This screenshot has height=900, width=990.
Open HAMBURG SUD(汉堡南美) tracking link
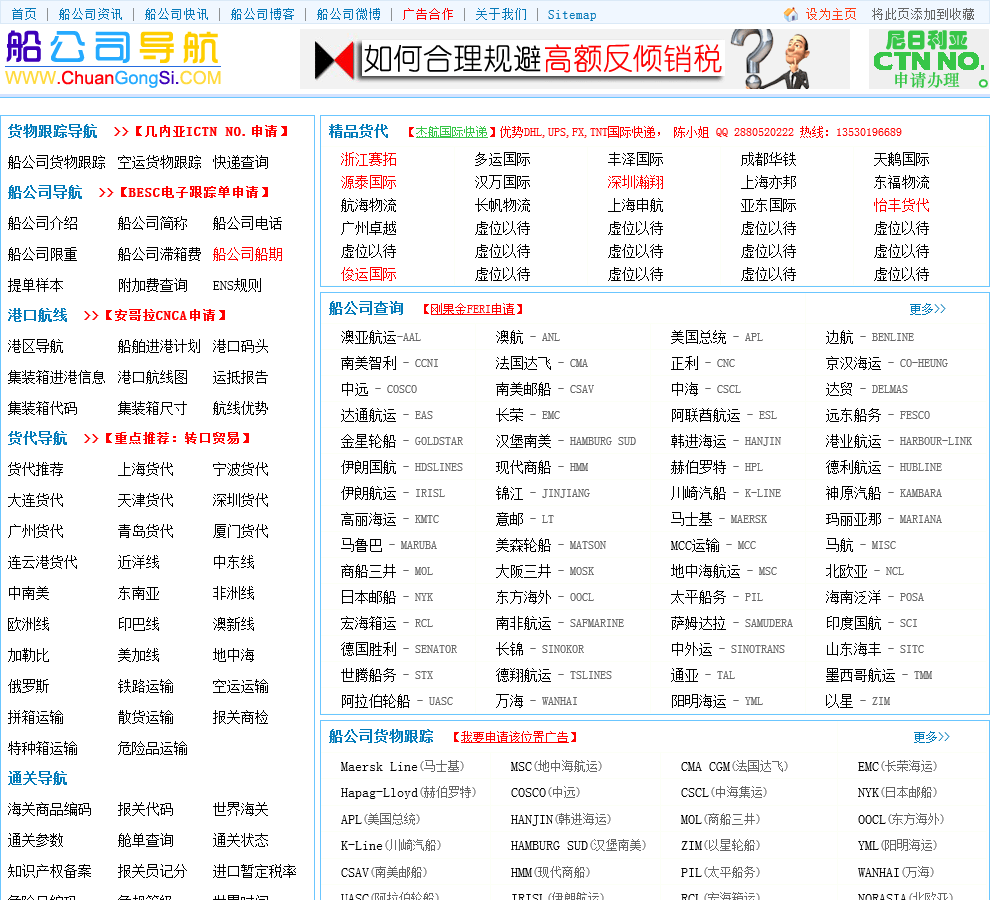pos(578,845)
